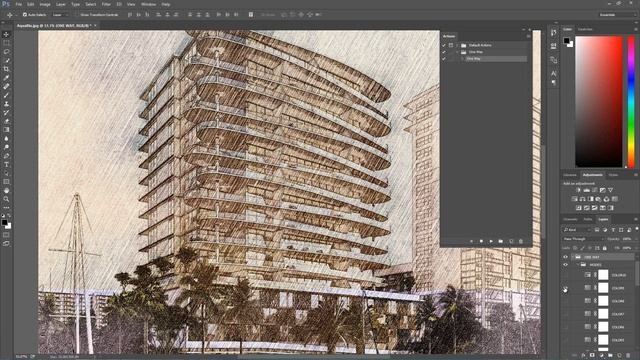
Task: Select the Hand tool
Action: point(6,191)
